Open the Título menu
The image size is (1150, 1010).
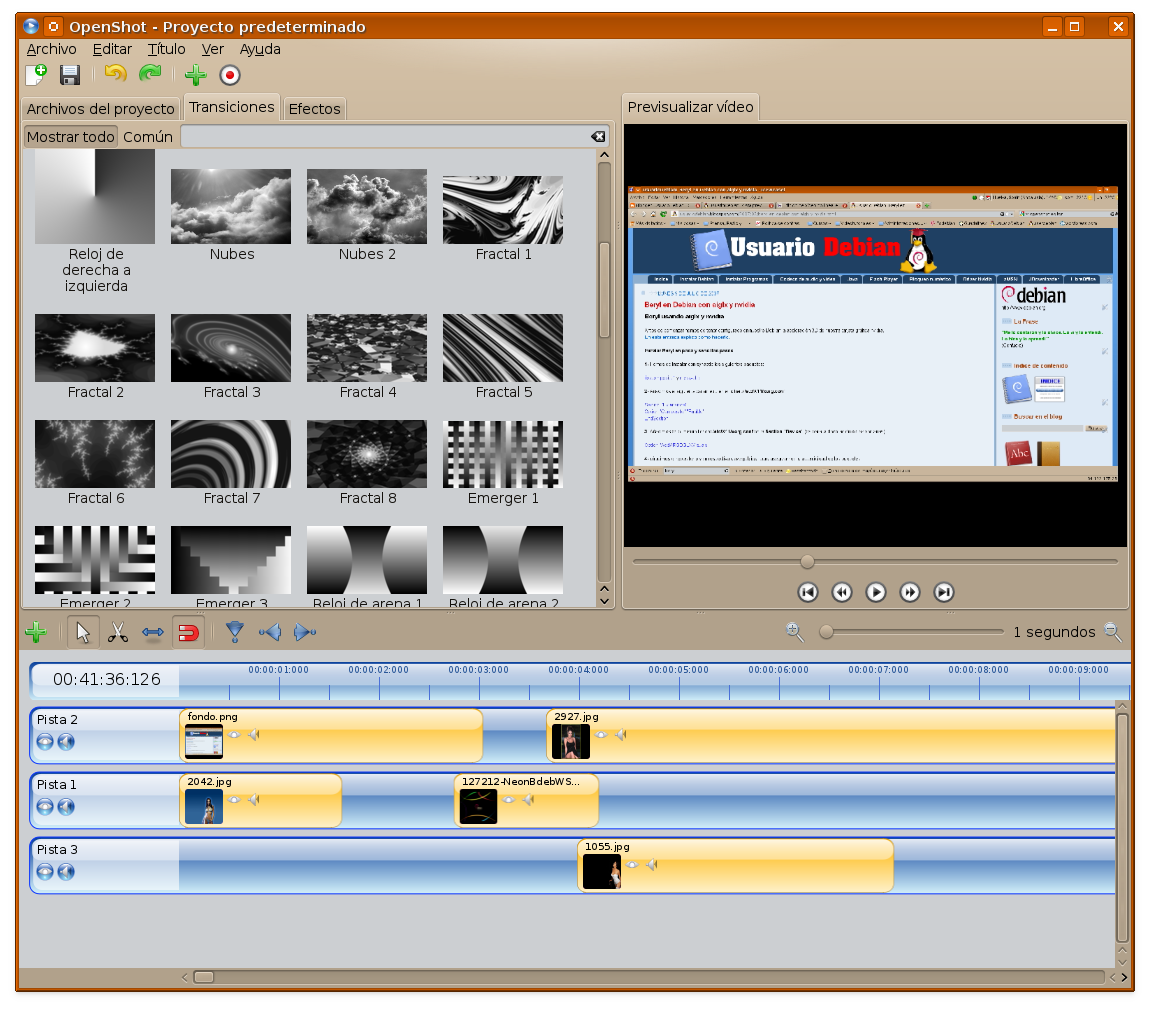[x=166, y=49]
